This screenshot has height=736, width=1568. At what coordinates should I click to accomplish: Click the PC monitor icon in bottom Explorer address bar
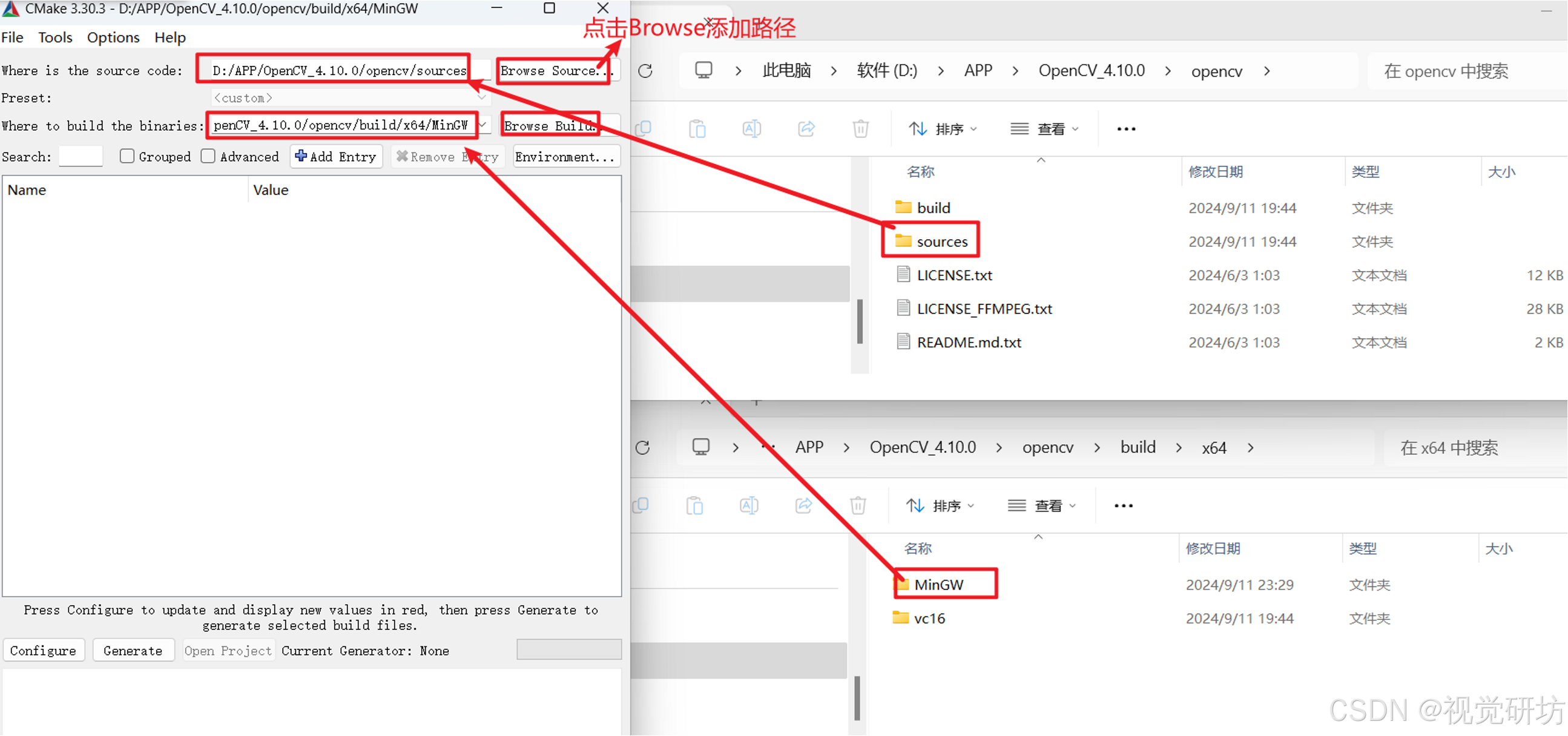pos(701,447)
